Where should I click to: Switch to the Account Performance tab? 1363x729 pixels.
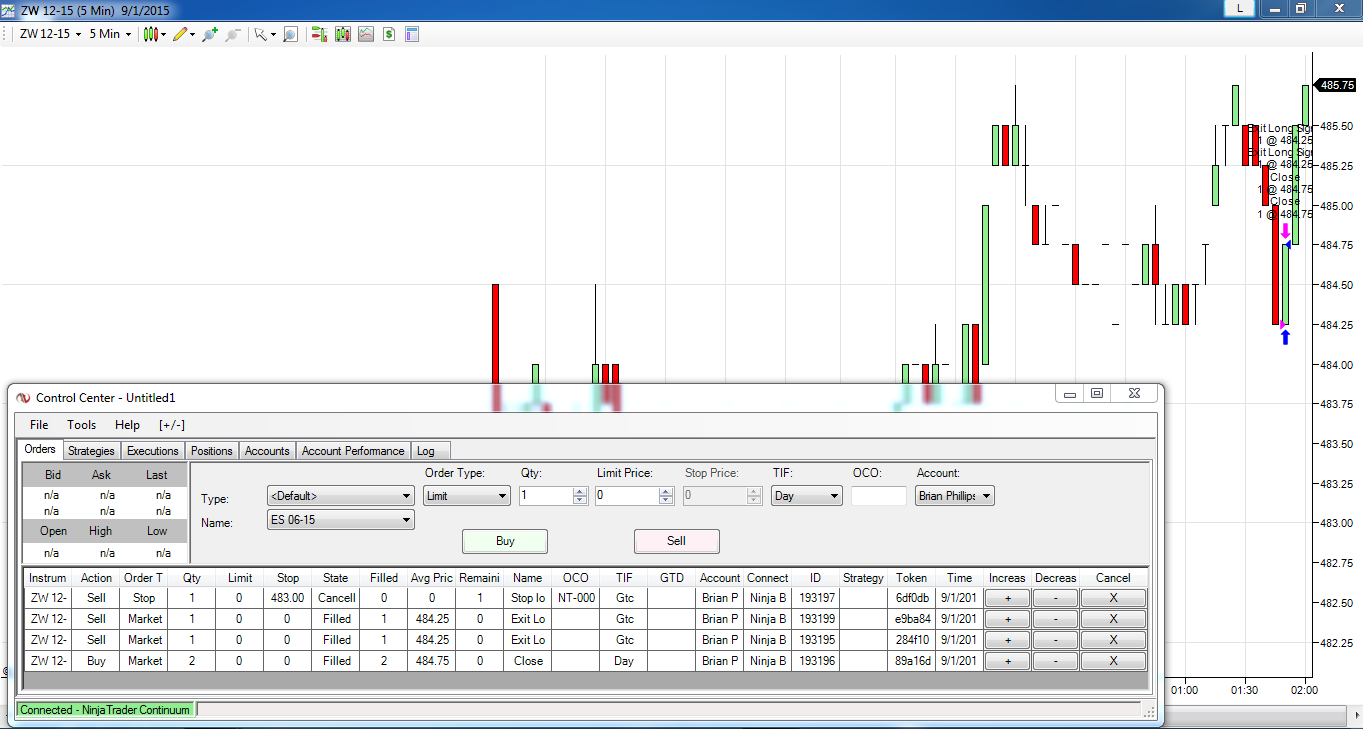(353, 451)
